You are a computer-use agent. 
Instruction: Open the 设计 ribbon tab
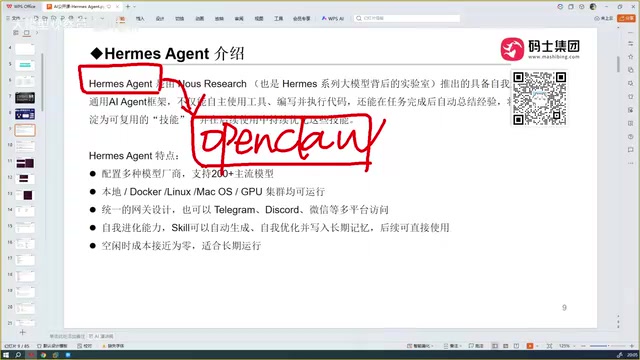coord(160,19)
